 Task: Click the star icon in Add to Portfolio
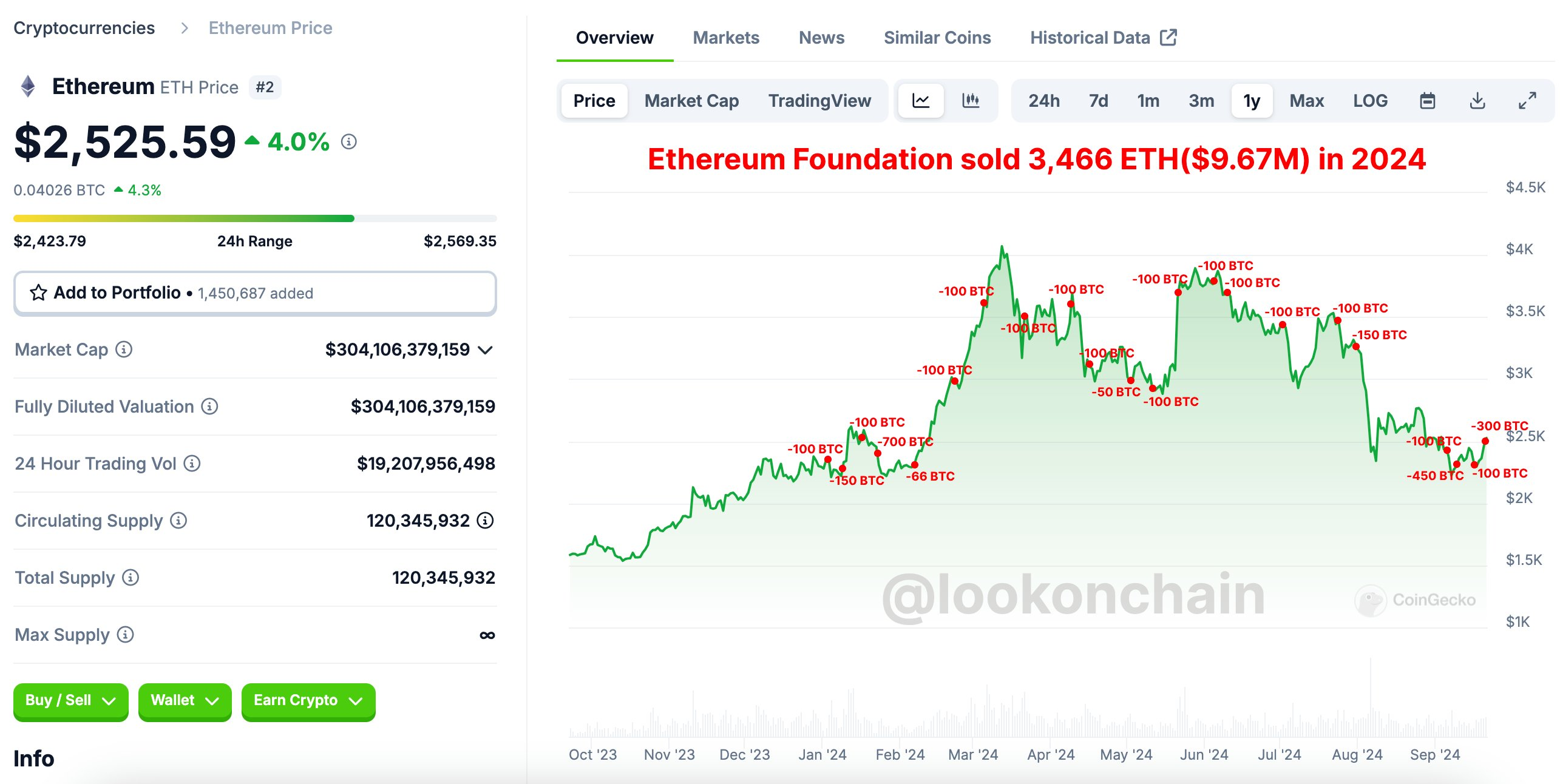(38, 293)
